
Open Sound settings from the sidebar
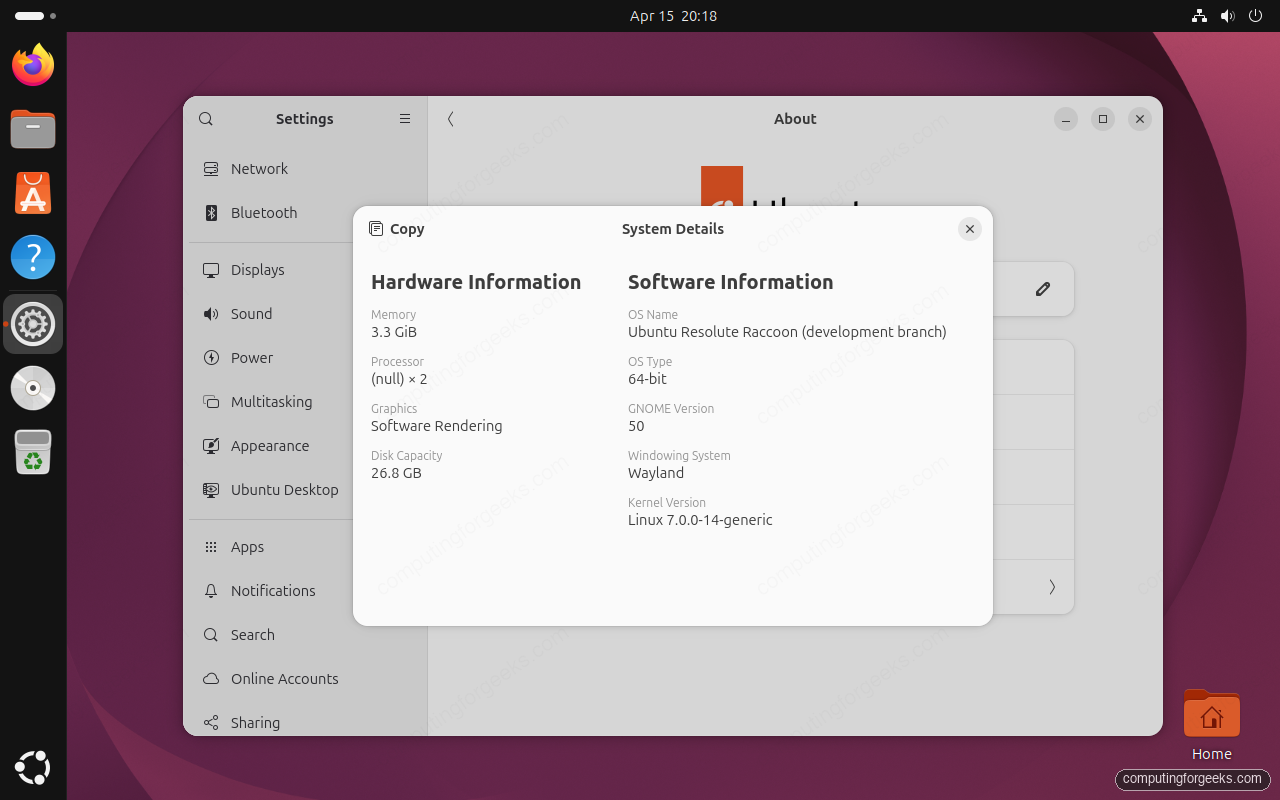(x=211, y=313)
